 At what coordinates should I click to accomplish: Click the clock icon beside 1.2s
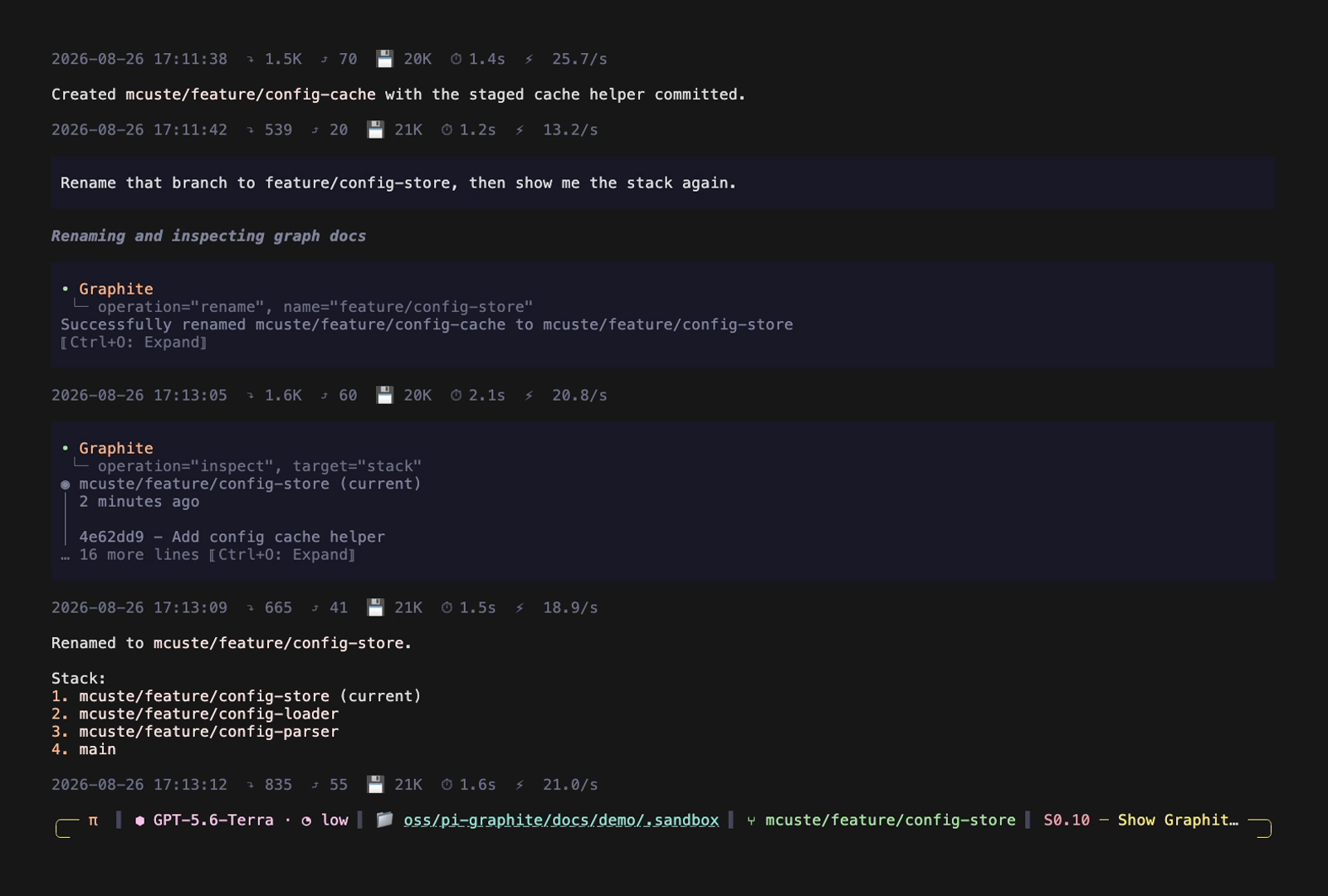click(447, 129)
